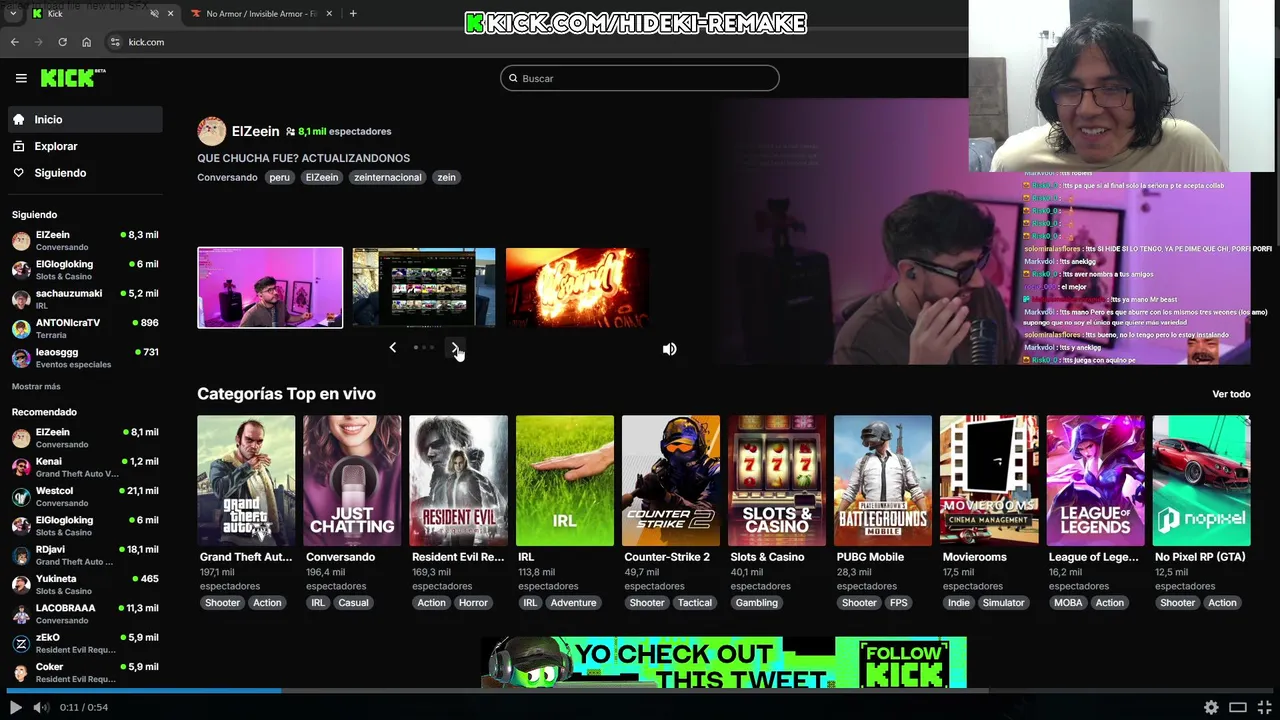Screen dimensions: 1280x720
Task: Open League of Legends category cover
Action: (1095, 481)
